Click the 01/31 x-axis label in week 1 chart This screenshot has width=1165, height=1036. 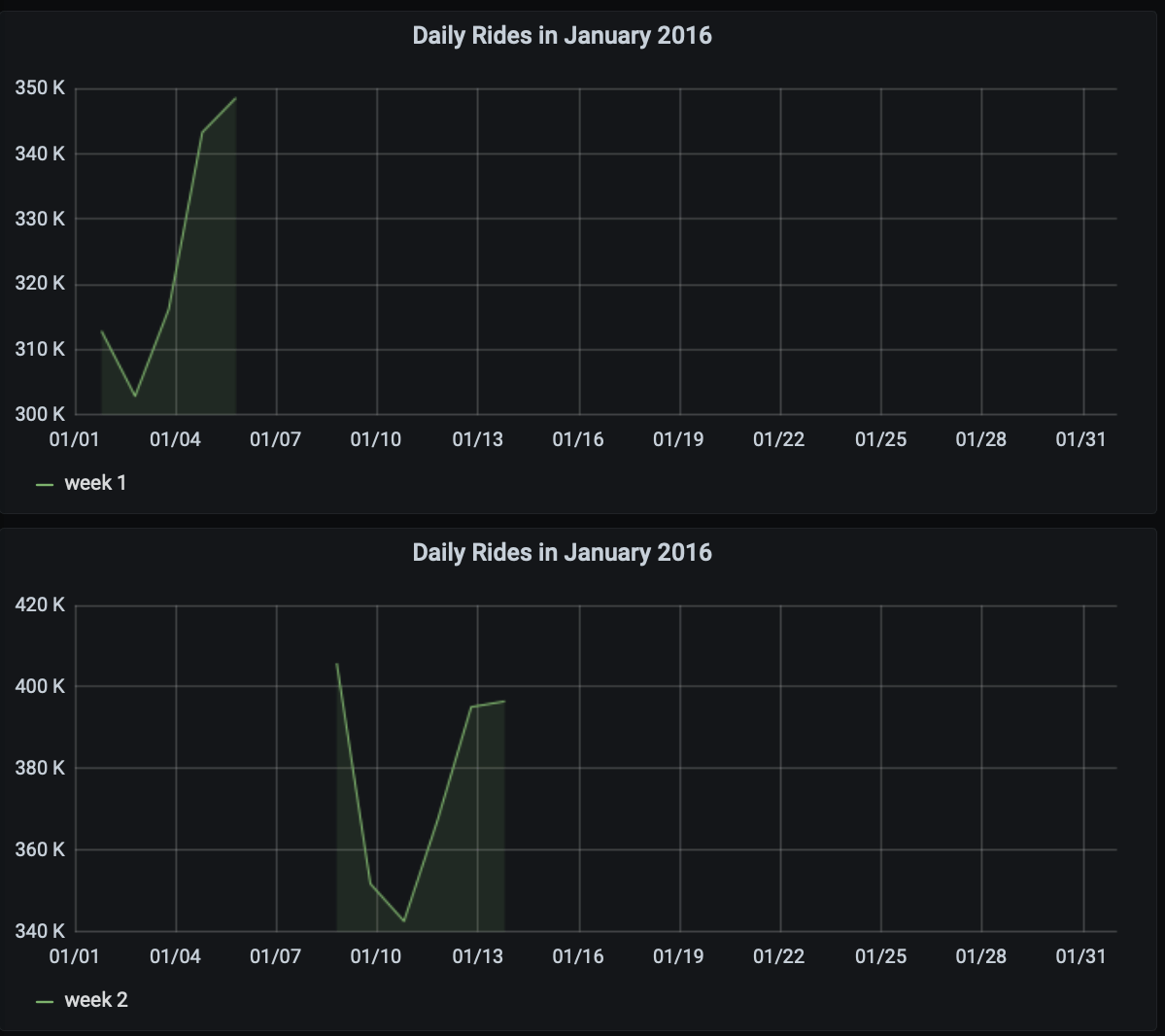[1080, 439]
